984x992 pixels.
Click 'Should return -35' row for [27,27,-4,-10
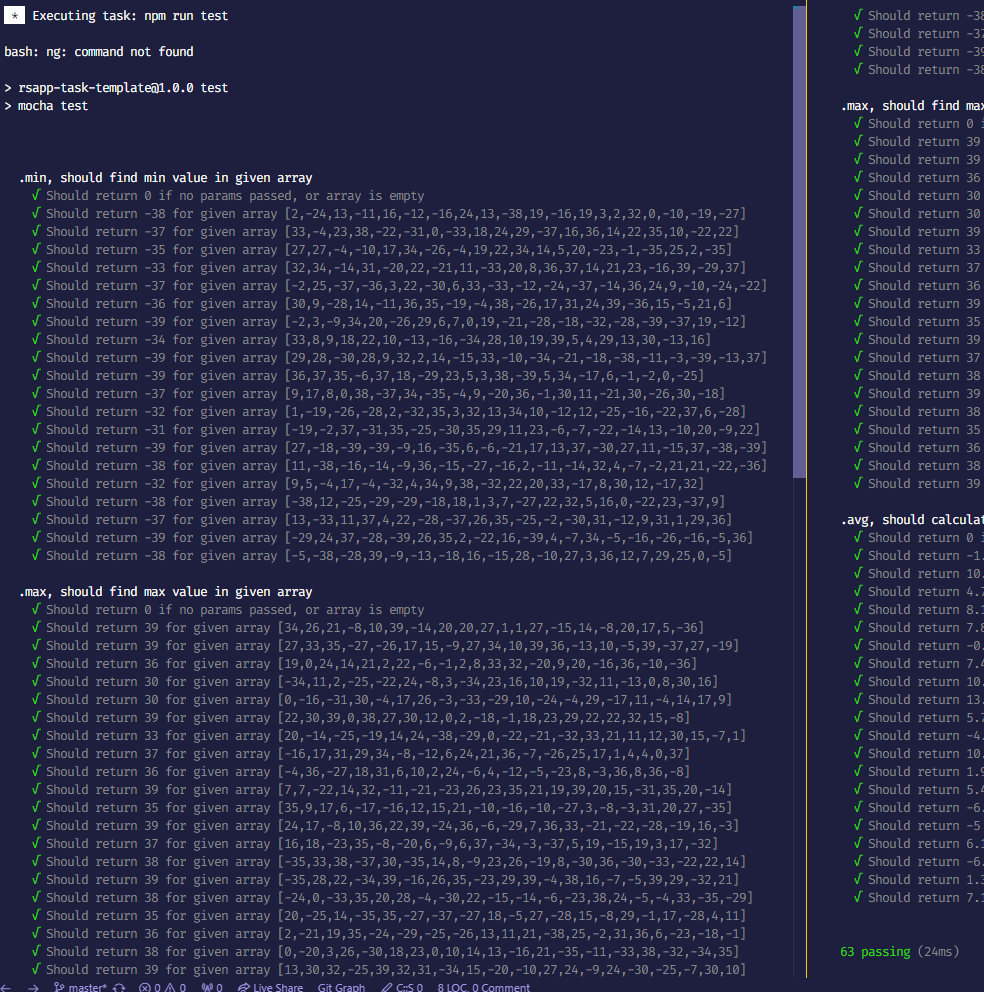tap(382, 249)
